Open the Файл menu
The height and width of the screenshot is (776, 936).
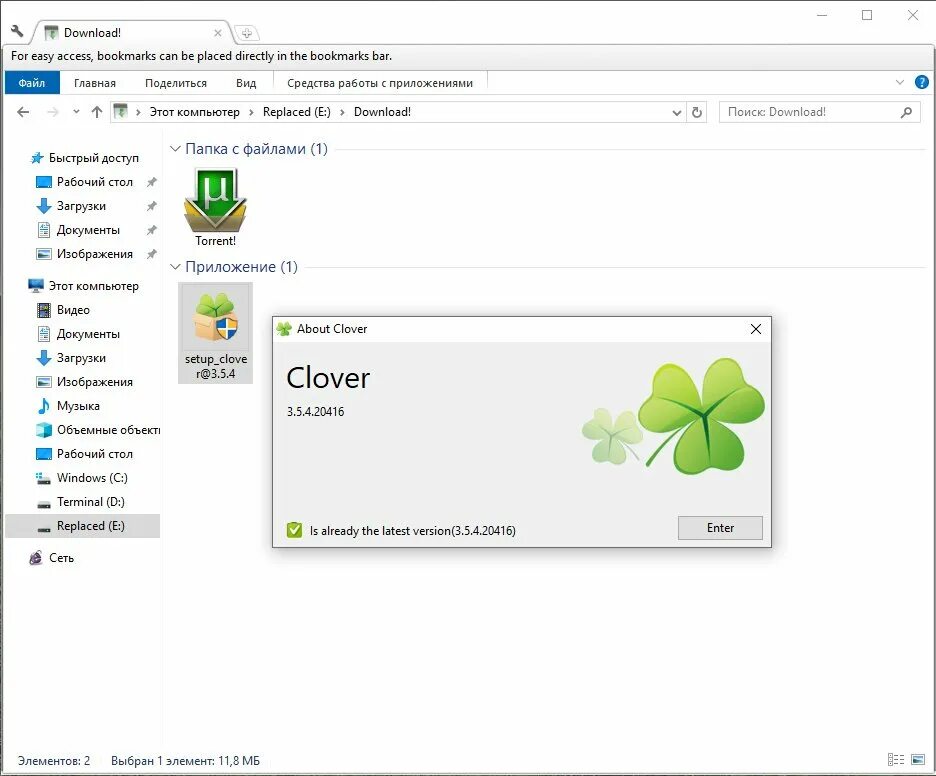coord(32,83)
